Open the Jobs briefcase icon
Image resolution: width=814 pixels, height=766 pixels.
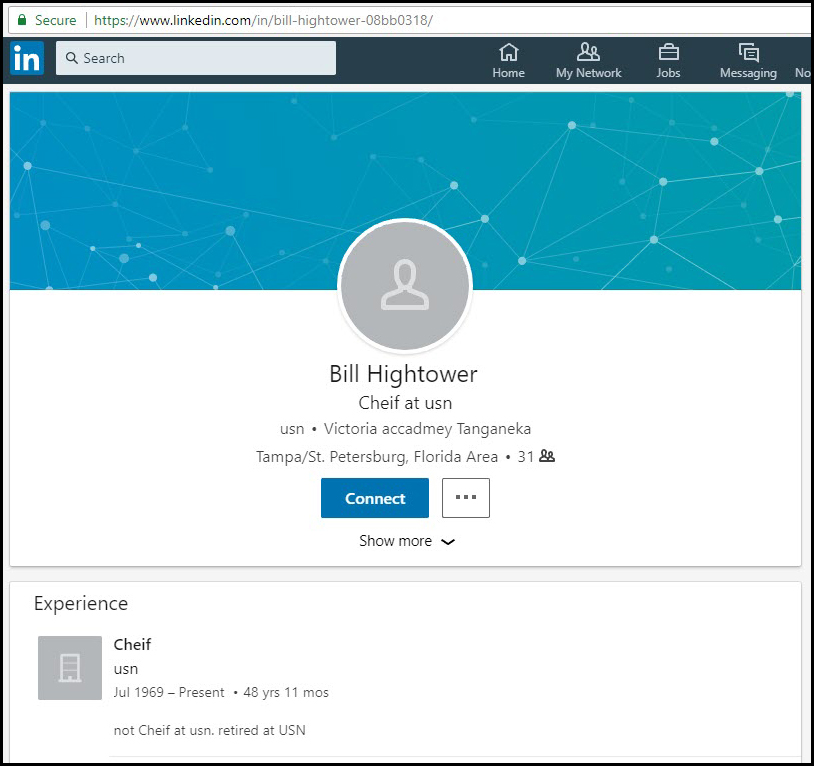[x=667, y=52]
